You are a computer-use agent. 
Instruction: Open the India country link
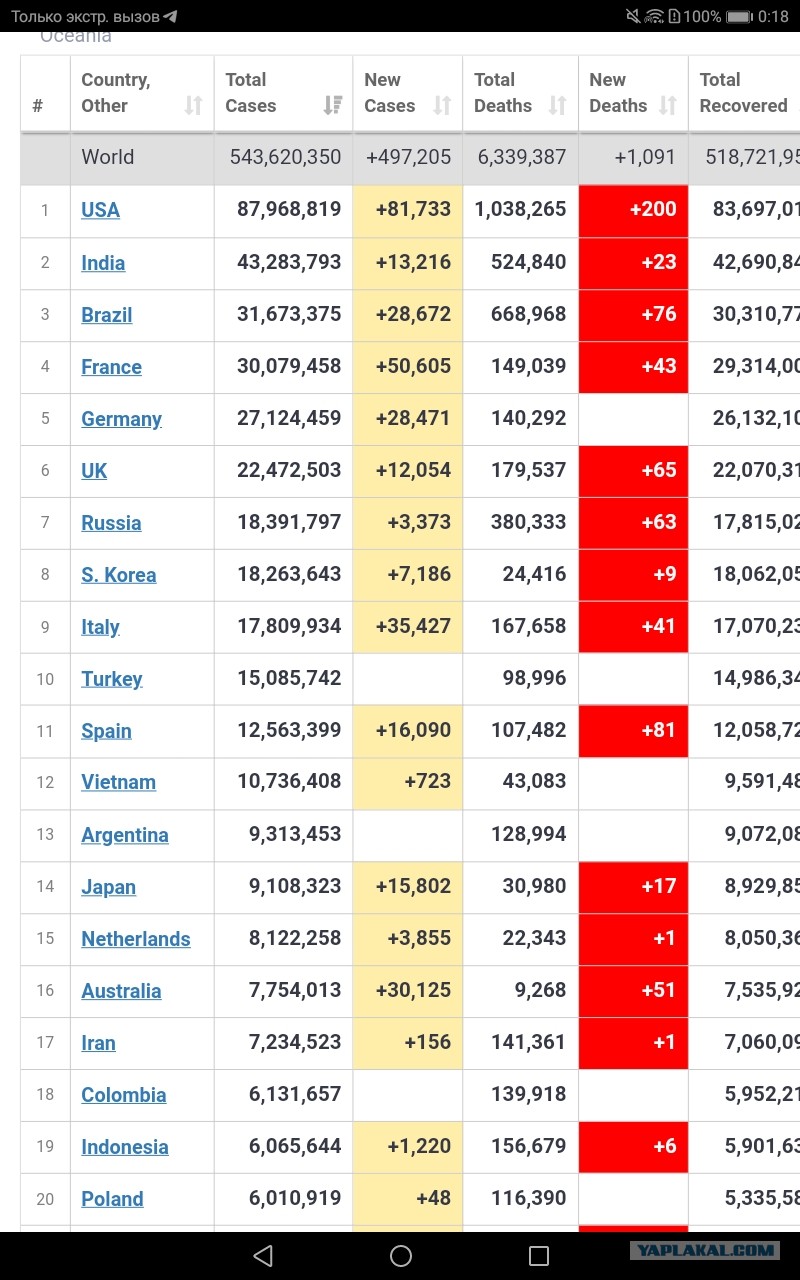pyautogui.click(x=103, y=263)
